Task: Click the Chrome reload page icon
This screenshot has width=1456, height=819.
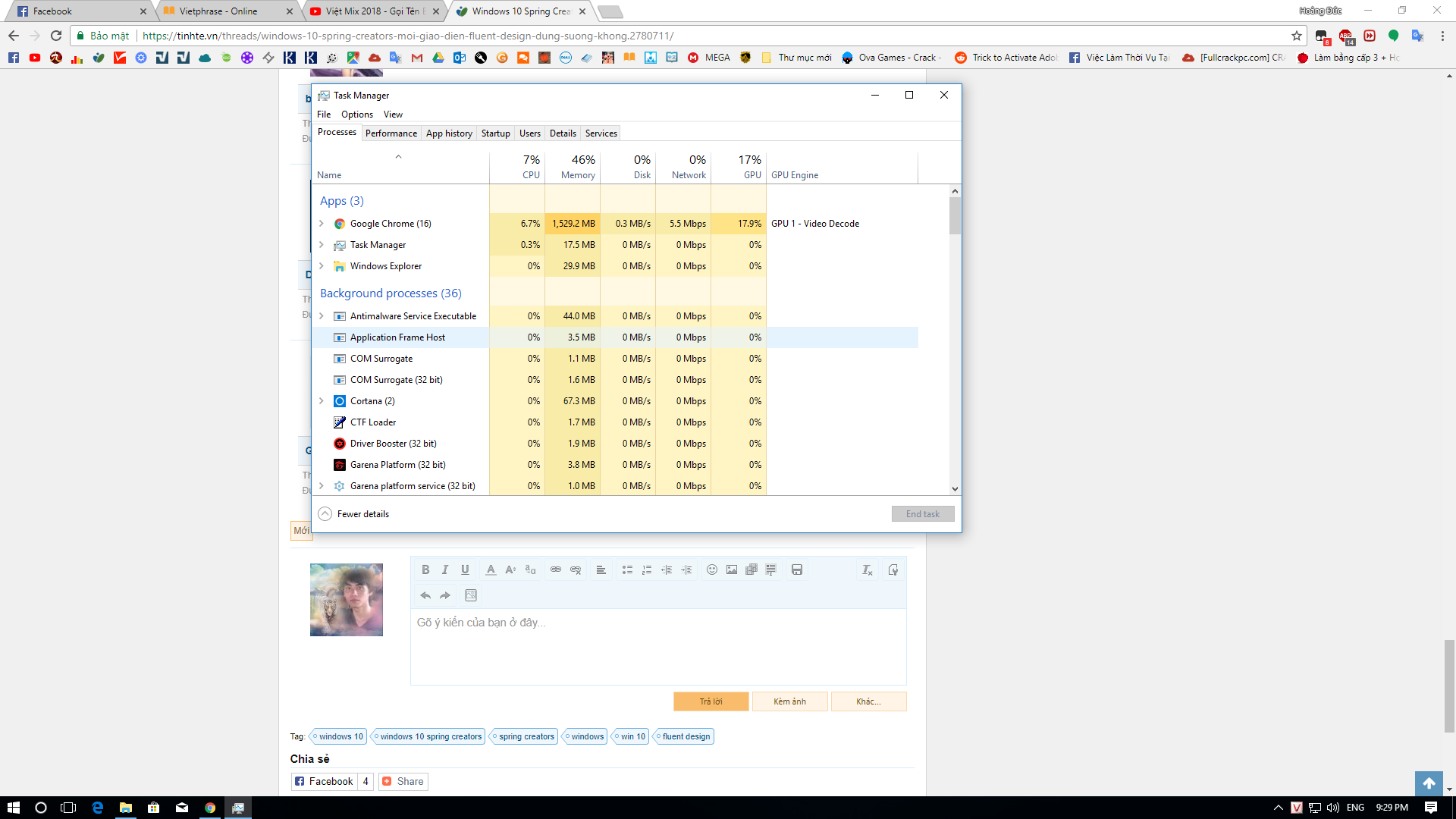Action: (56, 36)
